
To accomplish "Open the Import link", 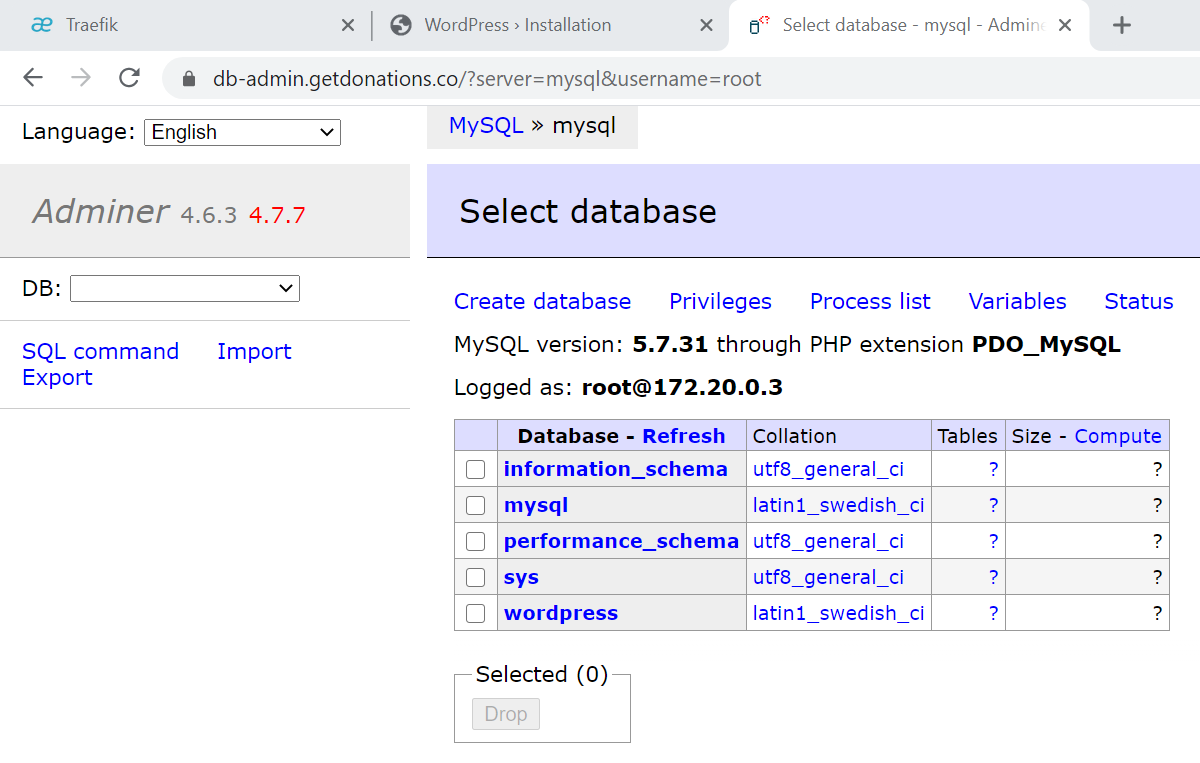I will click(254, 352).
